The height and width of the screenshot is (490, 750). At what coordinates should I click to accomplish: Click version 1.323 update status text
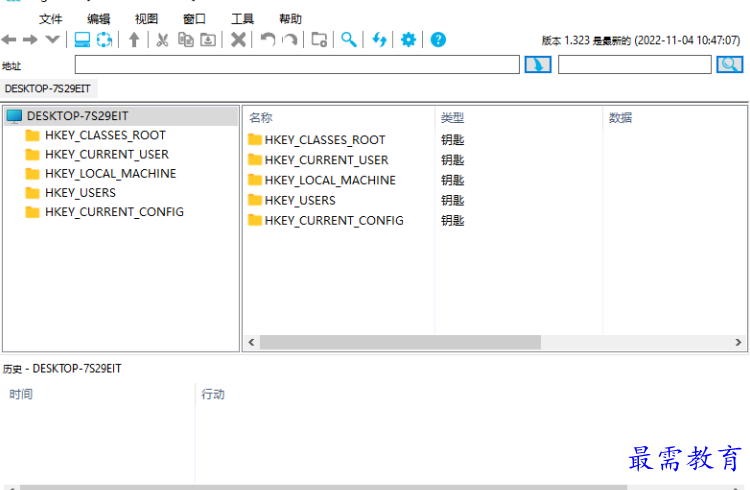[x=641, y=41]
